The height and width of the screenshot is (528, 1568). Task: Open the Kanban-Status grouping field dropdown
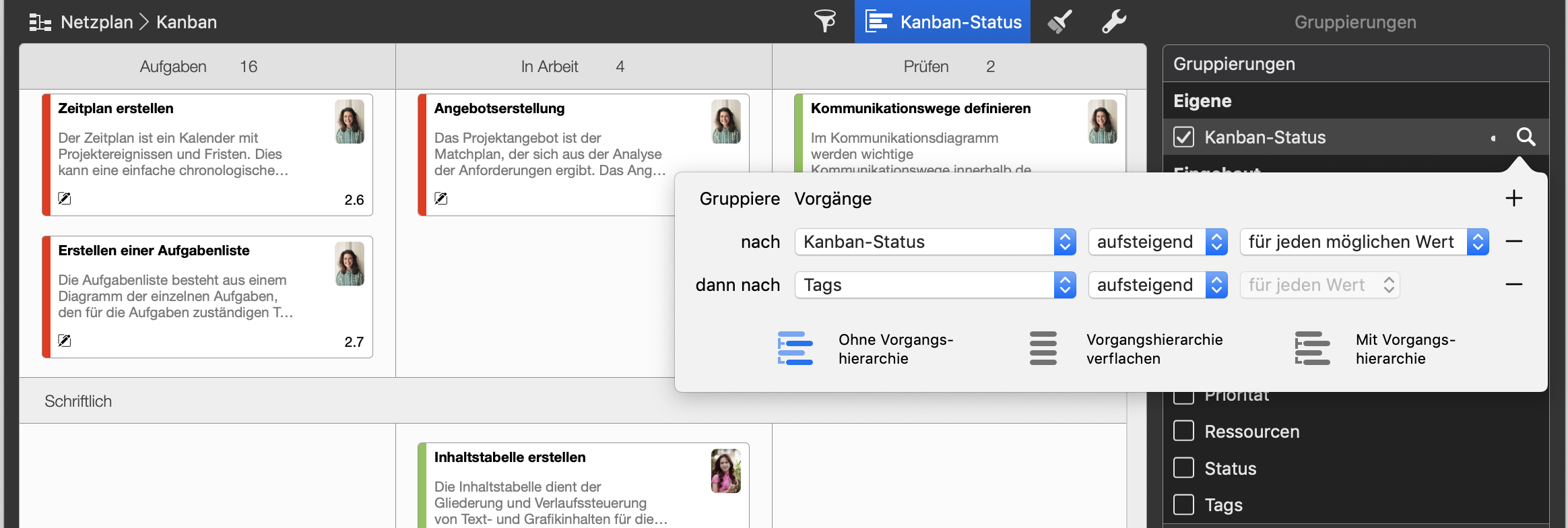(x=935, y=242)
